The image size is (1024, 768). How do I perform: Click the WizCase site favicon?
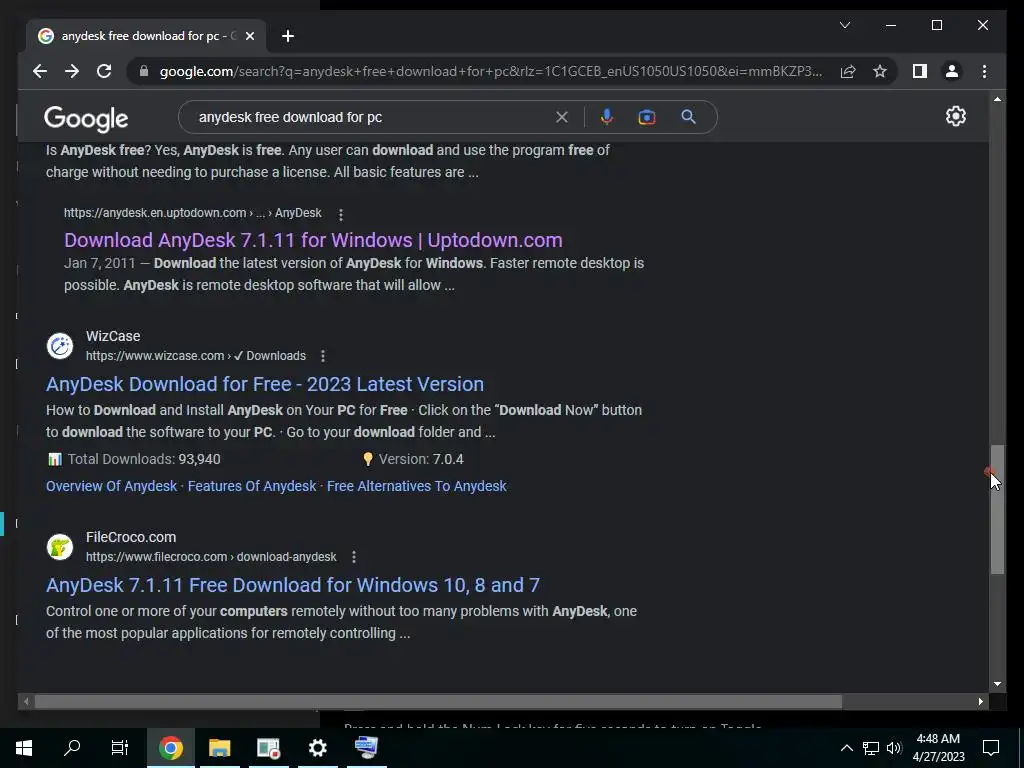point(60,345)
